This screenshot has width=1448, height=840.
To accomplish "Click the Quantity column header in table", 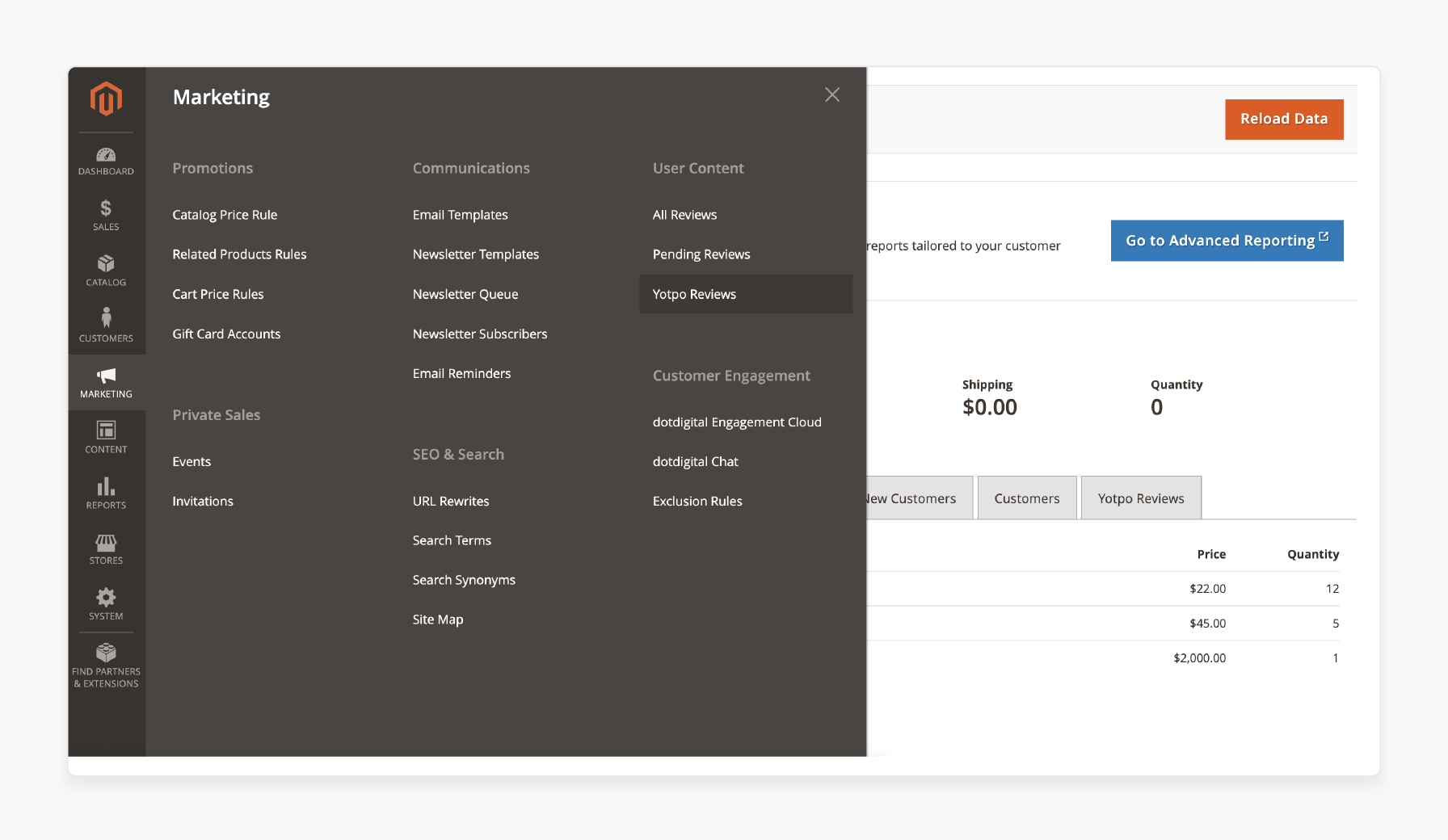I will pos(1313,554).
